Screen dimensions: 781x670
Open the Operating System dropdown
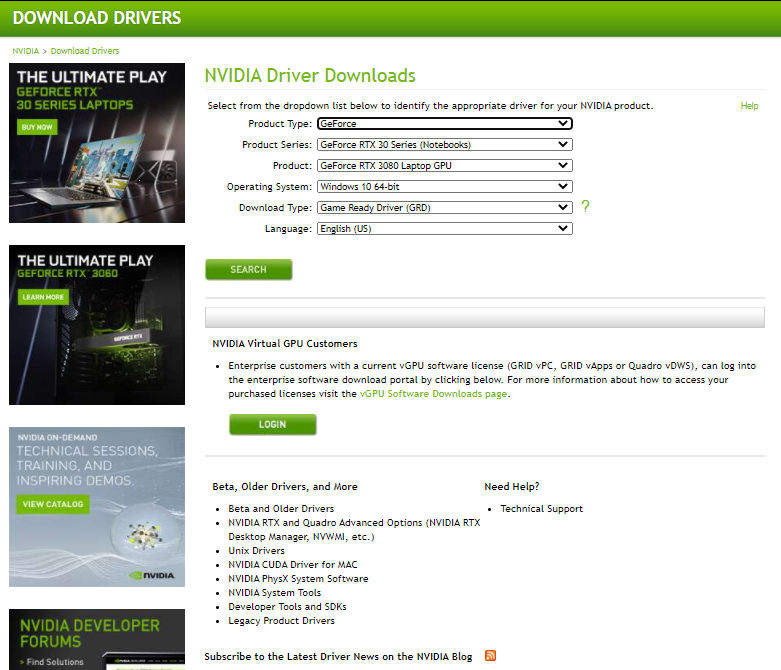[445, 186]
